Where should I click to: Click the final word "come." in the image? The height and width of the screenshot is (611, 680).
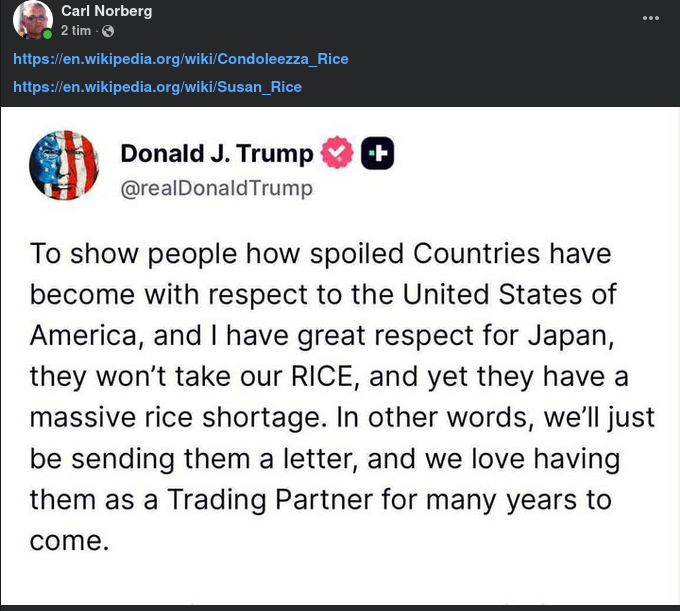tap(68, 541)
